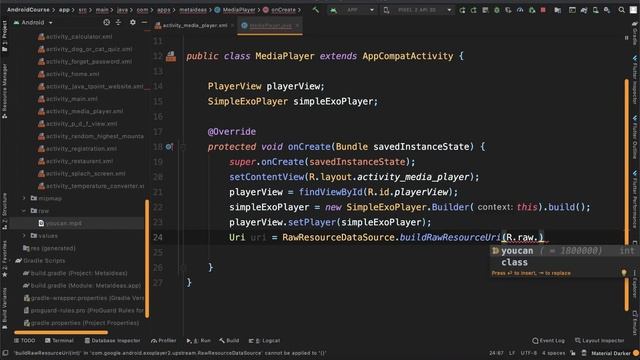Open the Database Inspector tool window
This screenshot has height=360, width=640.
tap(112, 340)
